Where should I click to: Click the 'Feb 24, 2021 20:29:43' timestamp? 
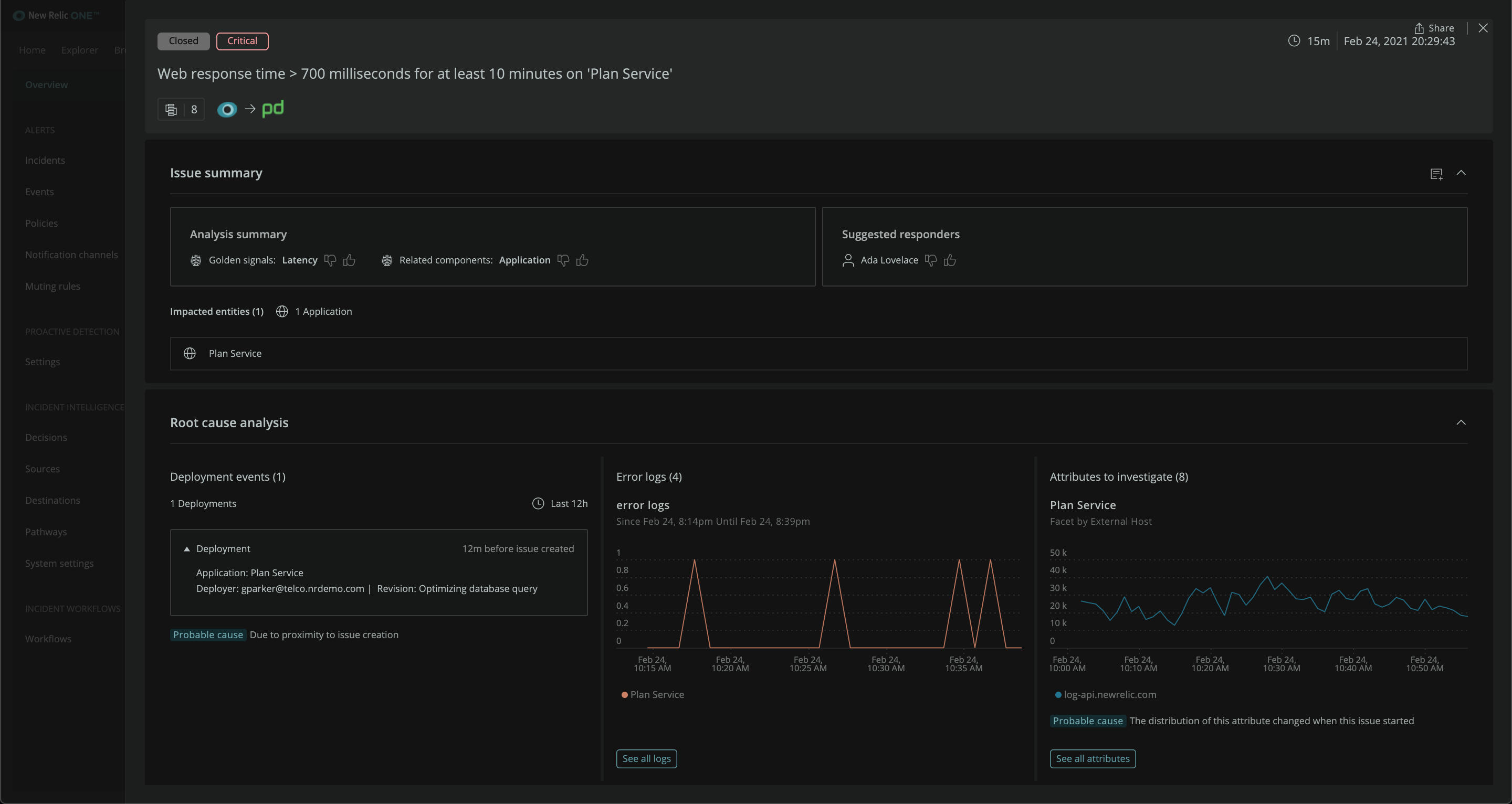1399,41
